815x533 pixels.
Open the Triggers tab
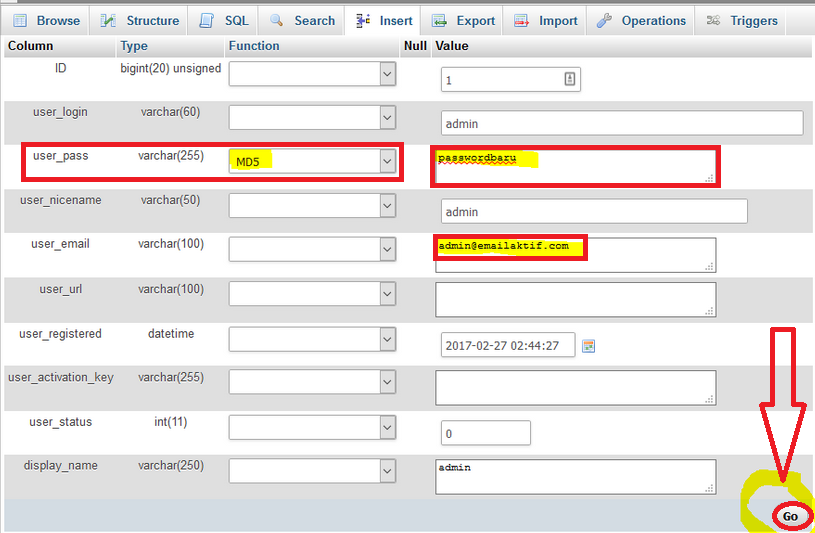pyautogui.click(x=741, y=21)
